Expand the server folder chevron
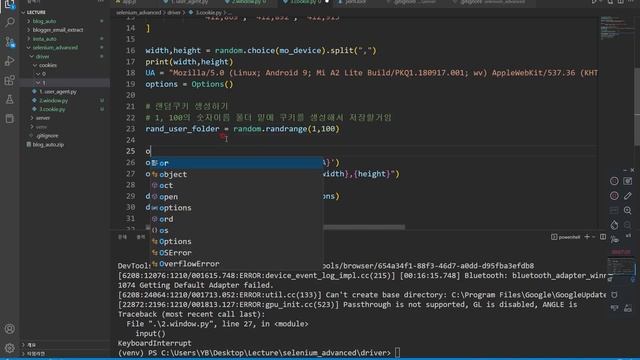 tap(32, 118)
